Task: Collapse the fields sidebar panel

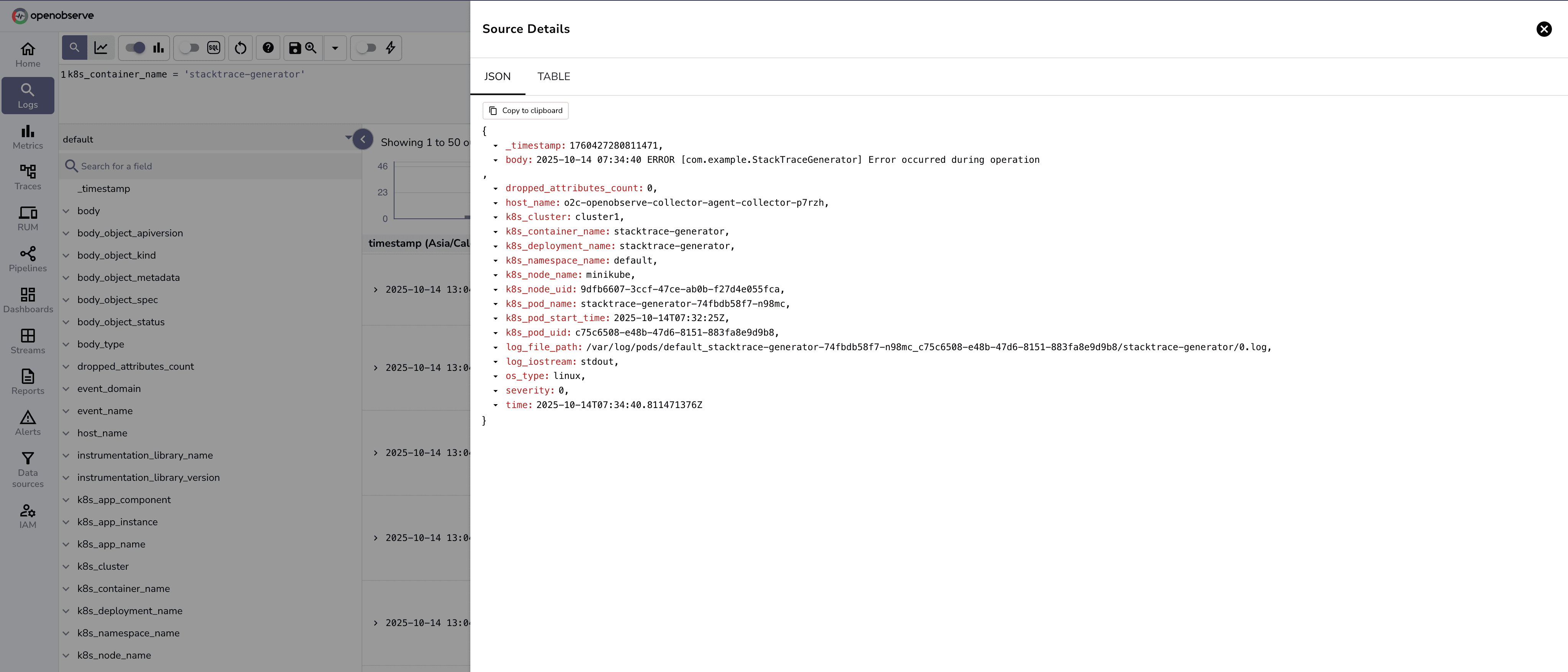Action: click(x=363, y=139)
